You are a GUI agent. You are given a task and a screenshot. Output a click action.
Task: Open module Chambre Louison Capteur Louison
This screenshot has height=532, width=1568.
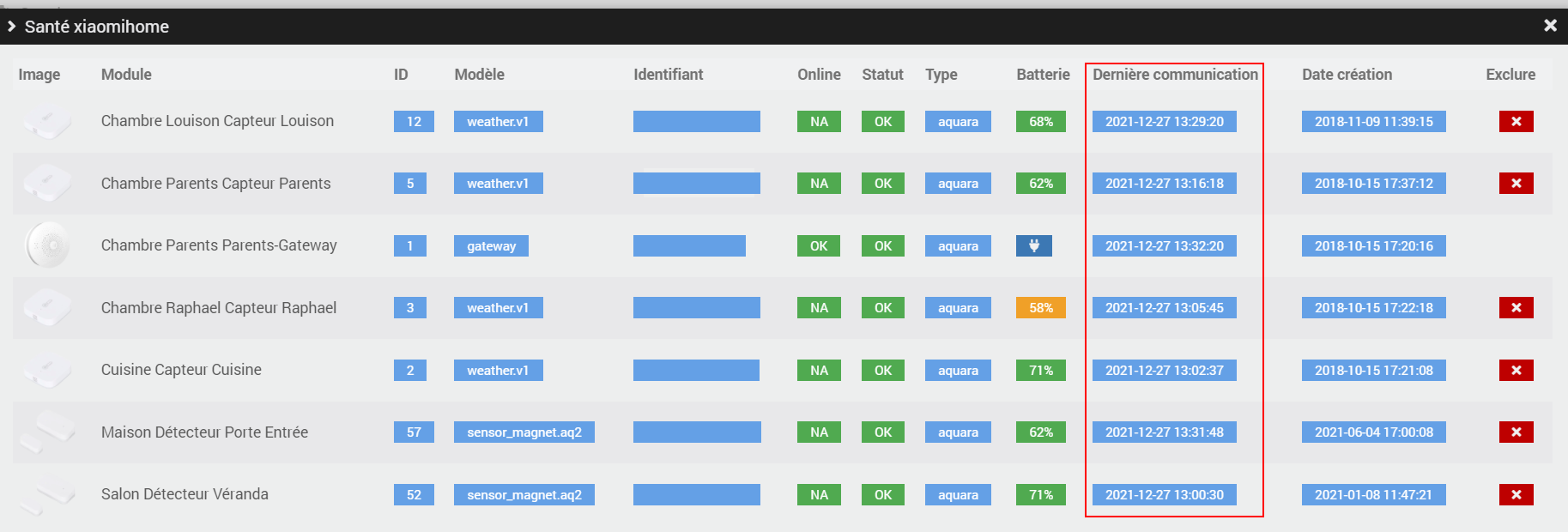pyautogui.click(x=217, y=121)
